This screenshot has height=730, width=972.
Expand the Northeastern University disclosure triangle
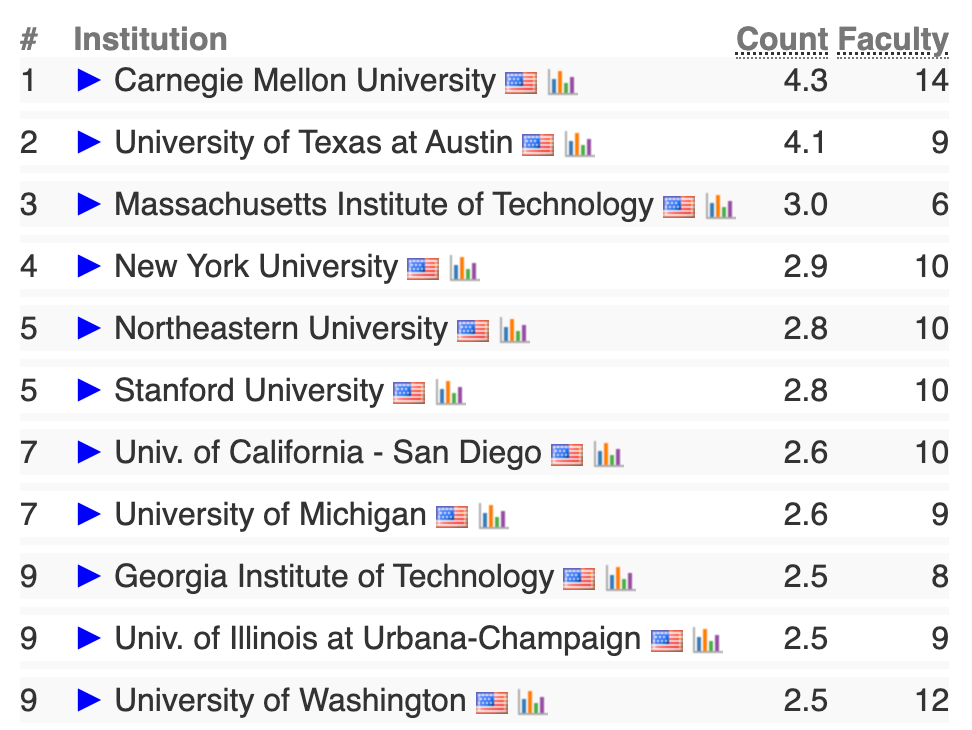[89, 328]
